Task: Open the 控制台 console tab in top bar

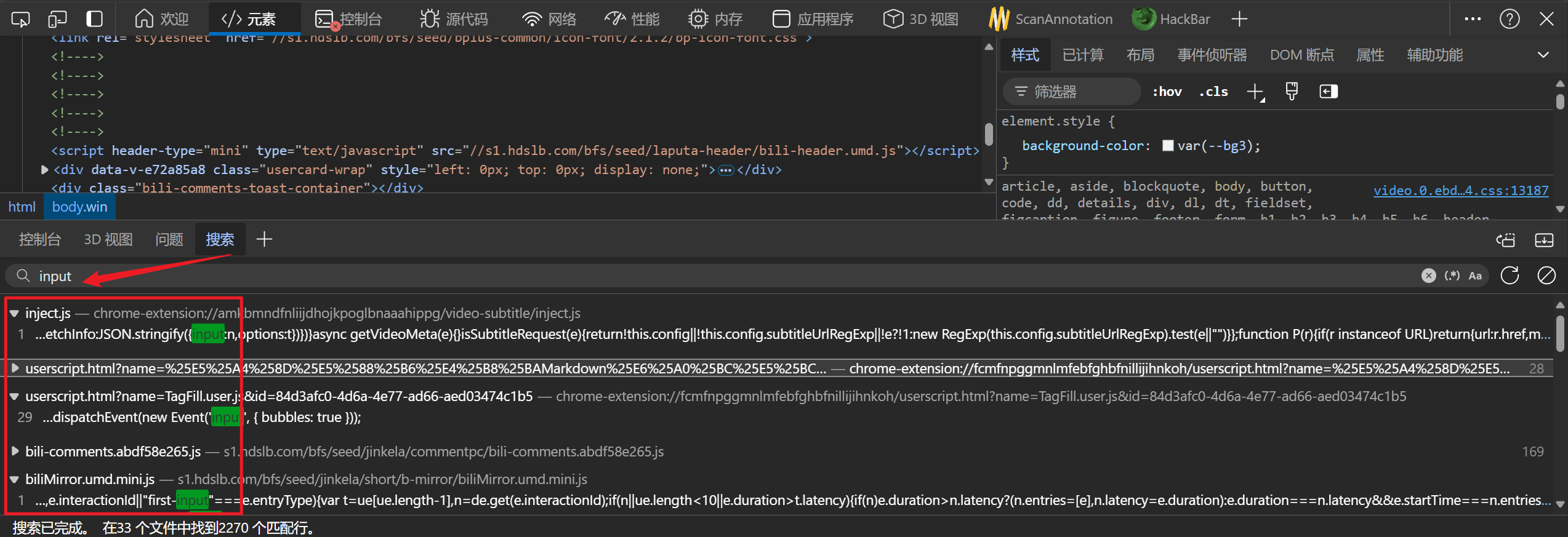Action: pyautogui.click(x=348, y=19)
